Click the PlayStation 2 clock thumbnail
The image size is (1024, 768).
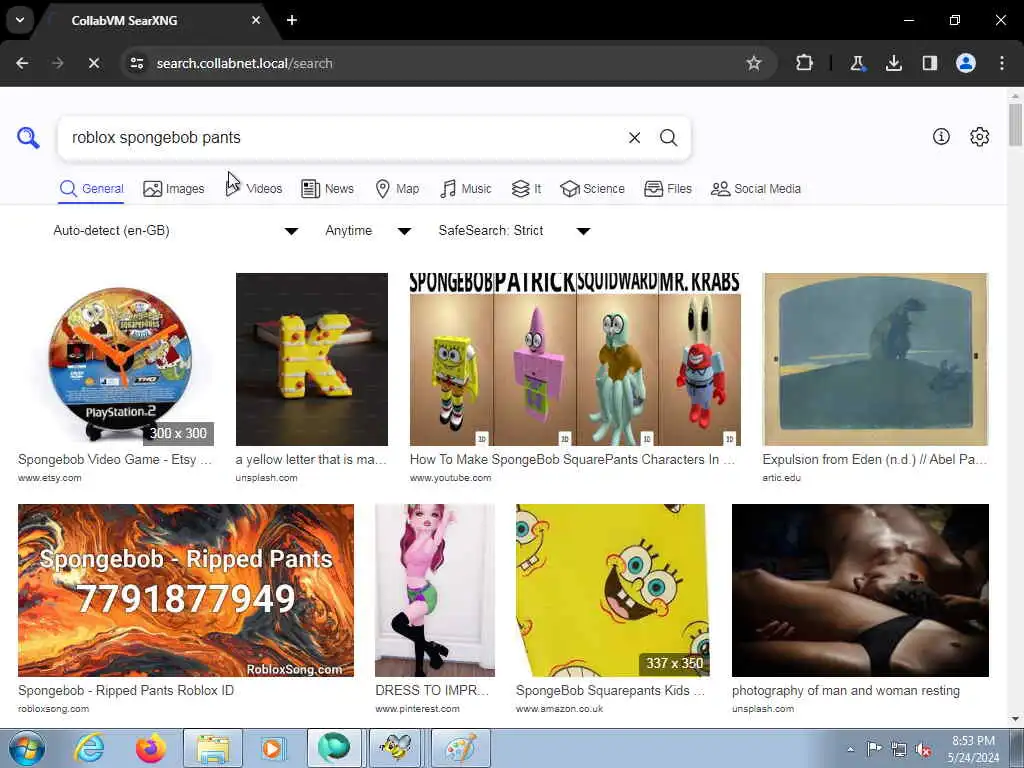pyautogui.click(x=116, y=359)
